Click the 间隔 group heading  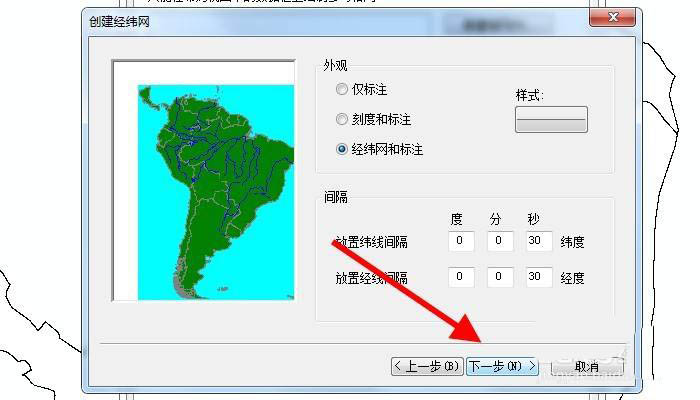pyautogui.click(x=336, y=197)
